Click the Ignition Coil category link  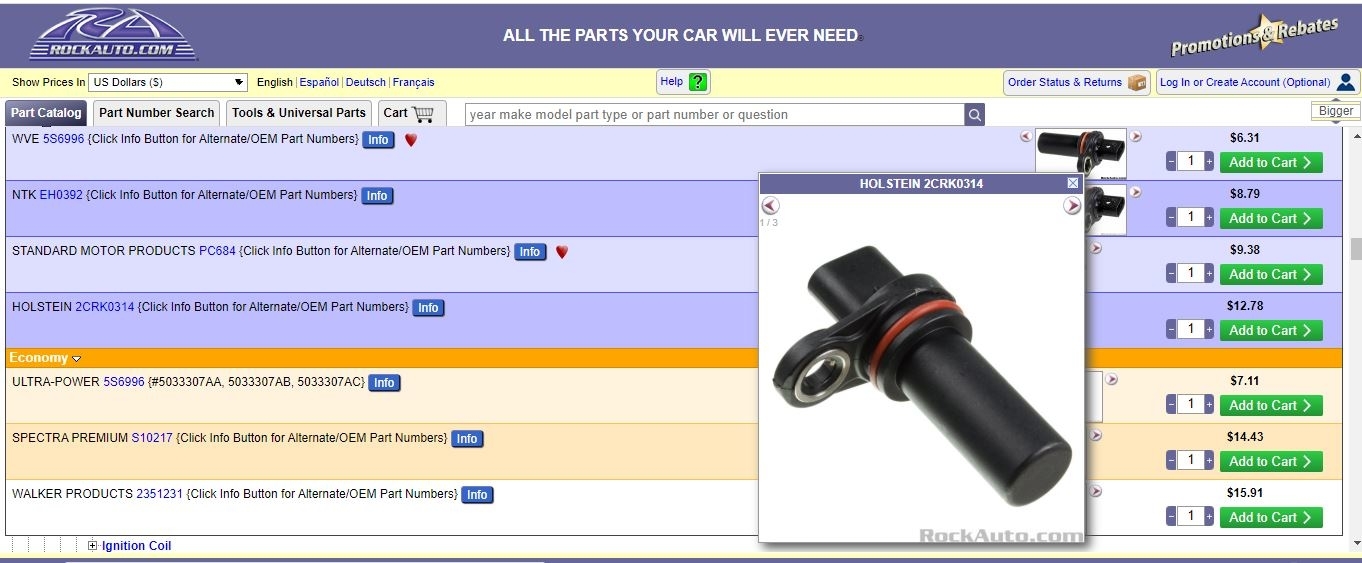coord(136,546)
